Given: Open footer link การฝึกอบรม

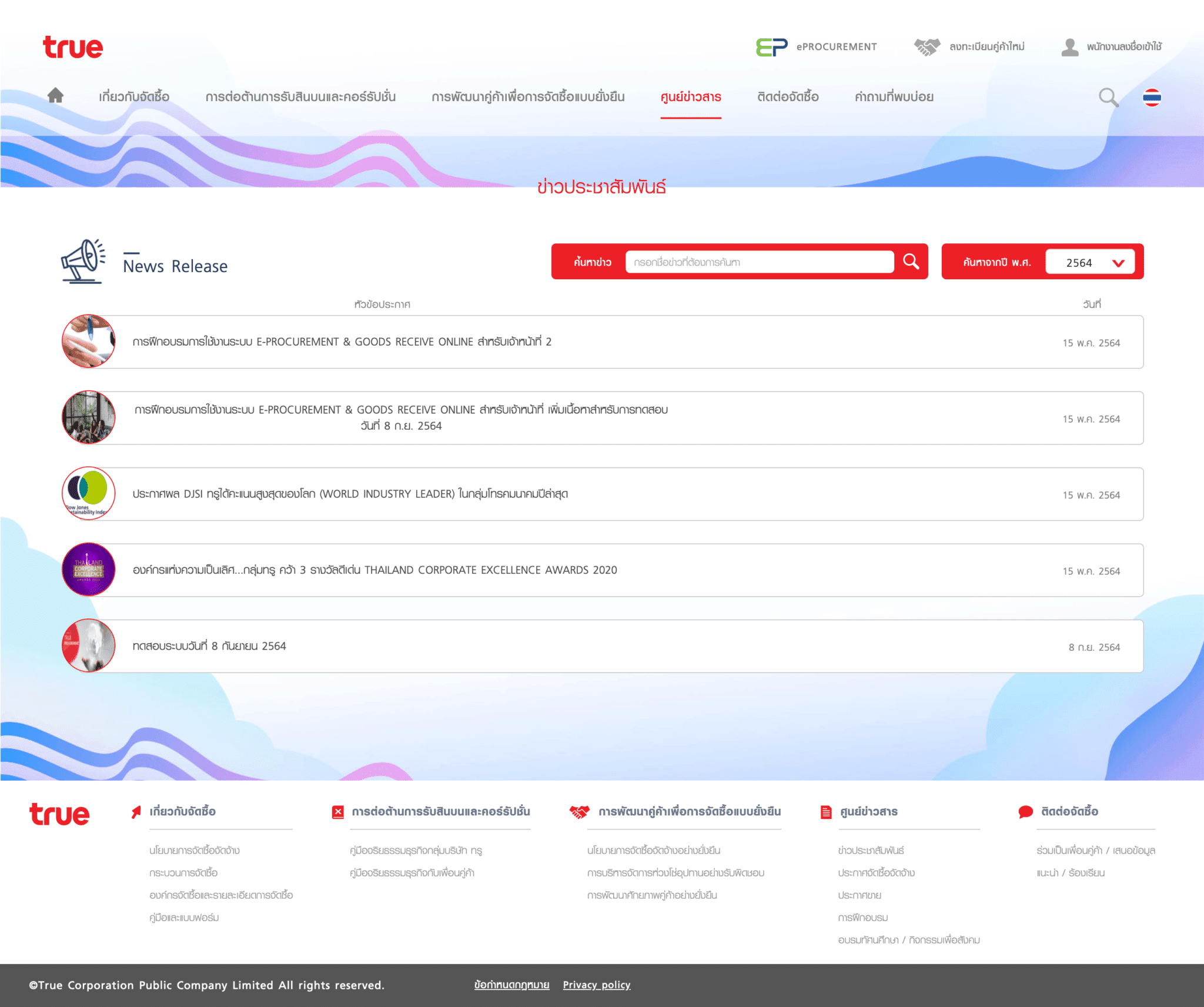Looking at the screenshot, I should 863,917.
